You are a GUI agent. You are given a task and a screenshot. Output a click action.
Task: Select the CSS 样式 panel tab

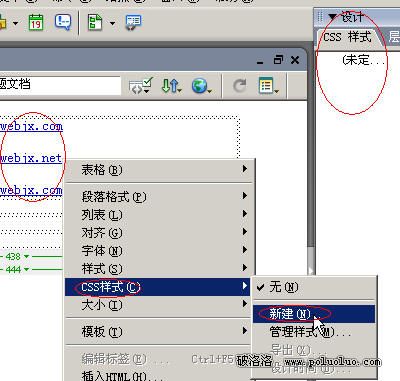[347, 37]
